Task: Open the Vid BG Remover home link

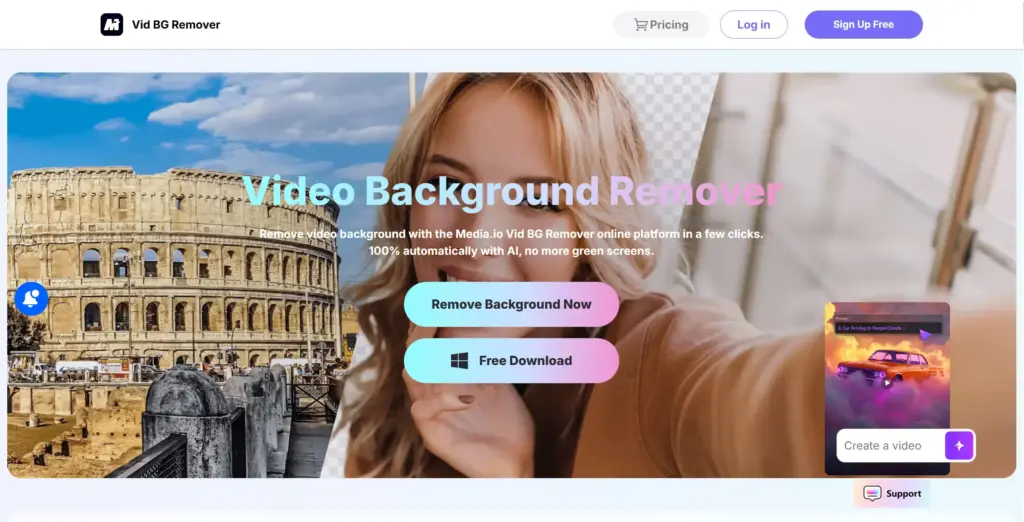Action: point(176,25)
